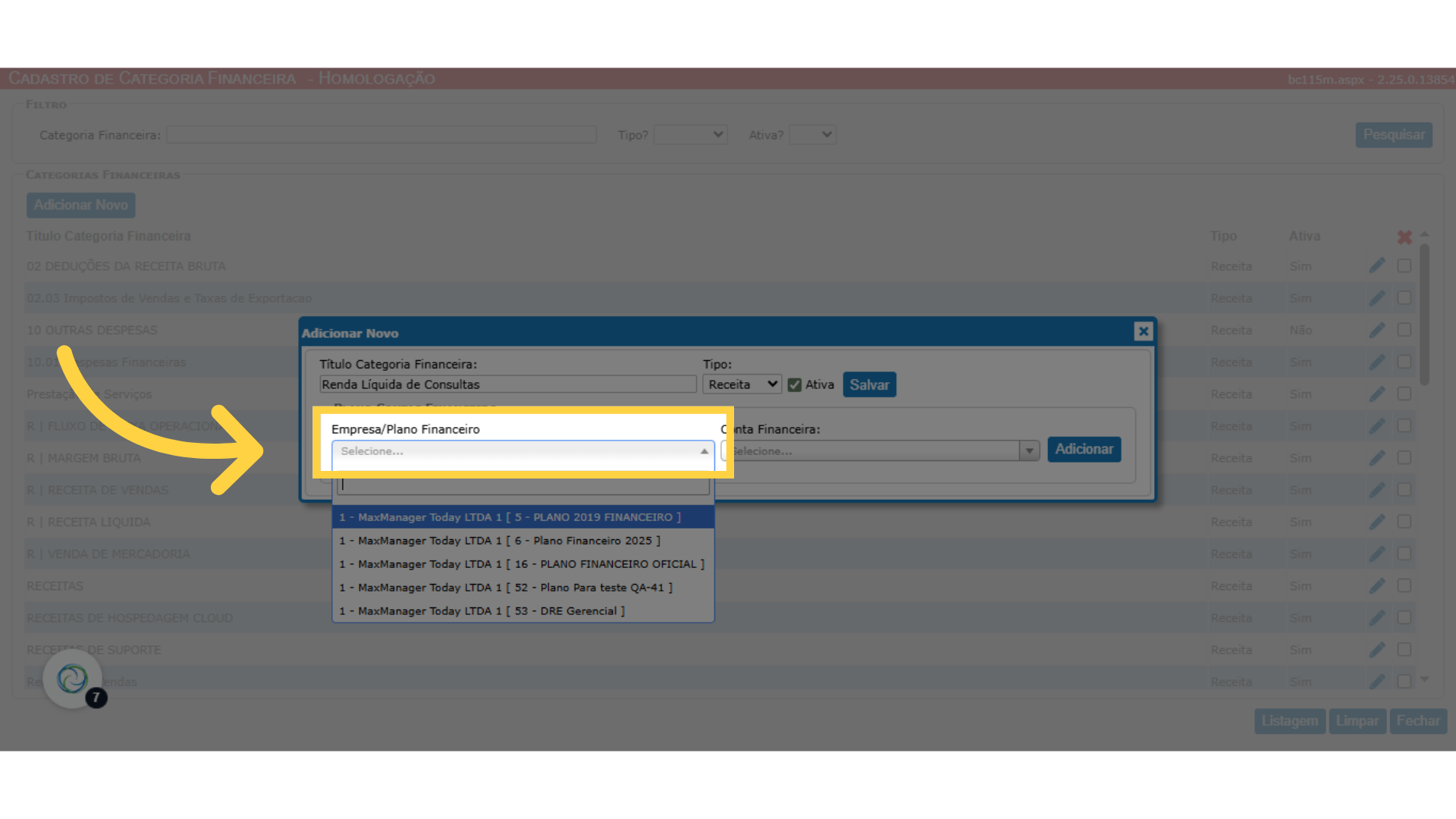Edit pencil icon for RECEITAS DE SUPORTE

pyautogui.click(x=1377, y=650)
